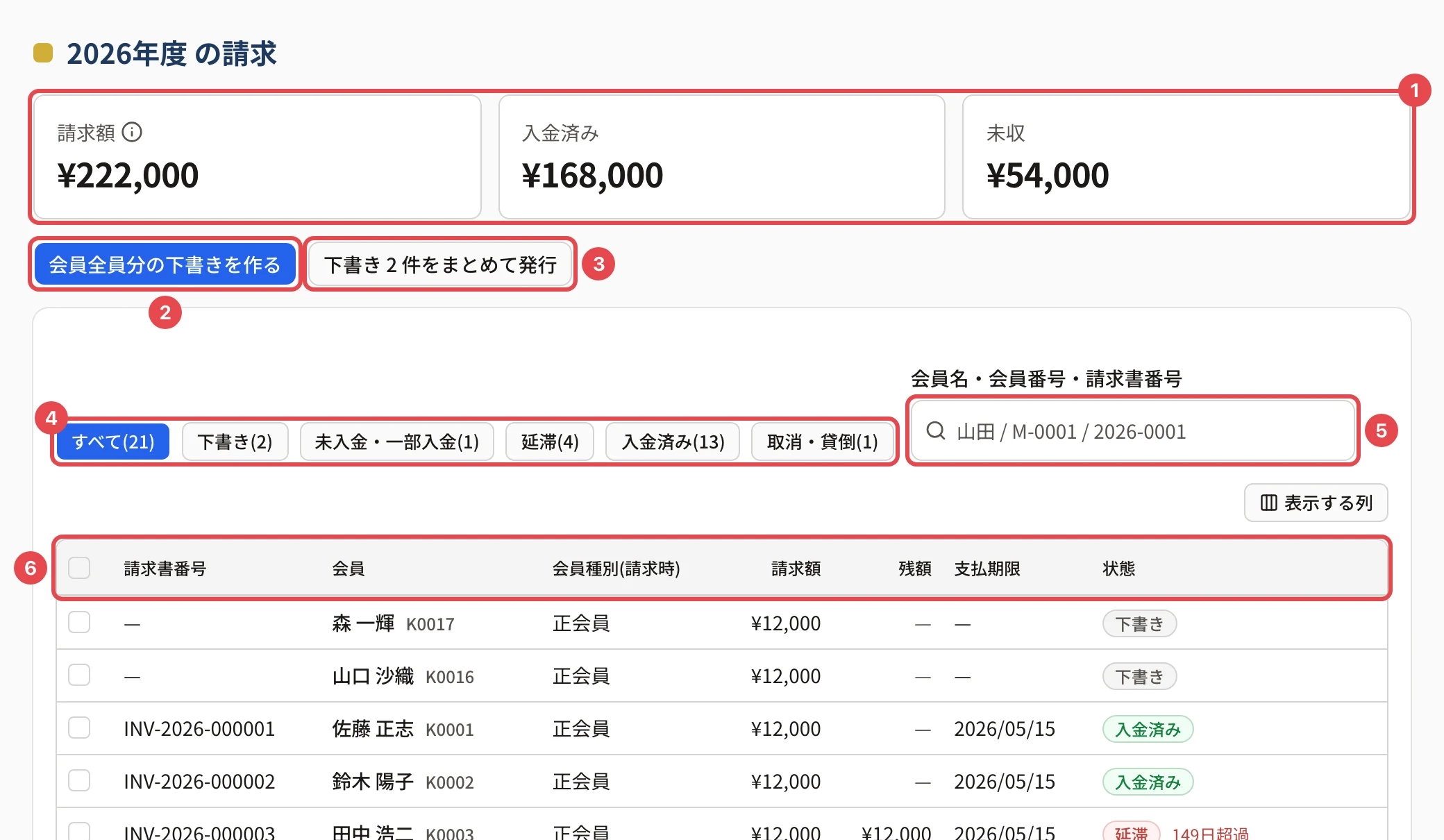Screen dimensions: 1444x840
Task: Click the 2026/05/15 due date for INV-2026-000002
Action: (1004, 782)
